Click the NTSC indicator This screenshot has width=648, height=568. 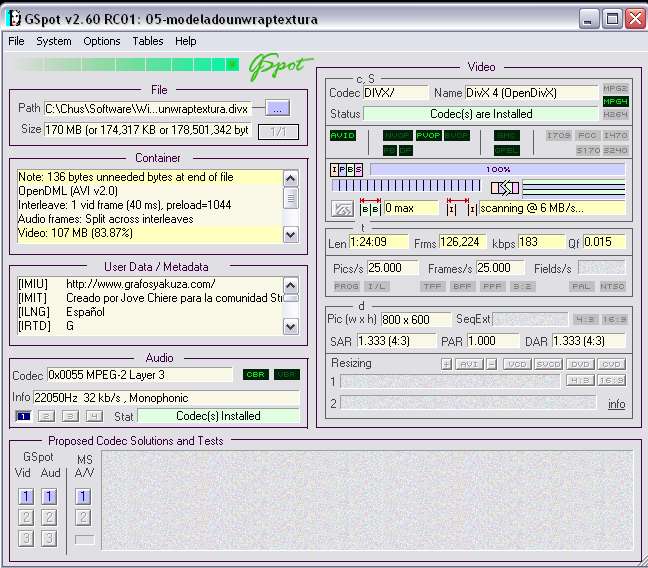tap(612, 286)
